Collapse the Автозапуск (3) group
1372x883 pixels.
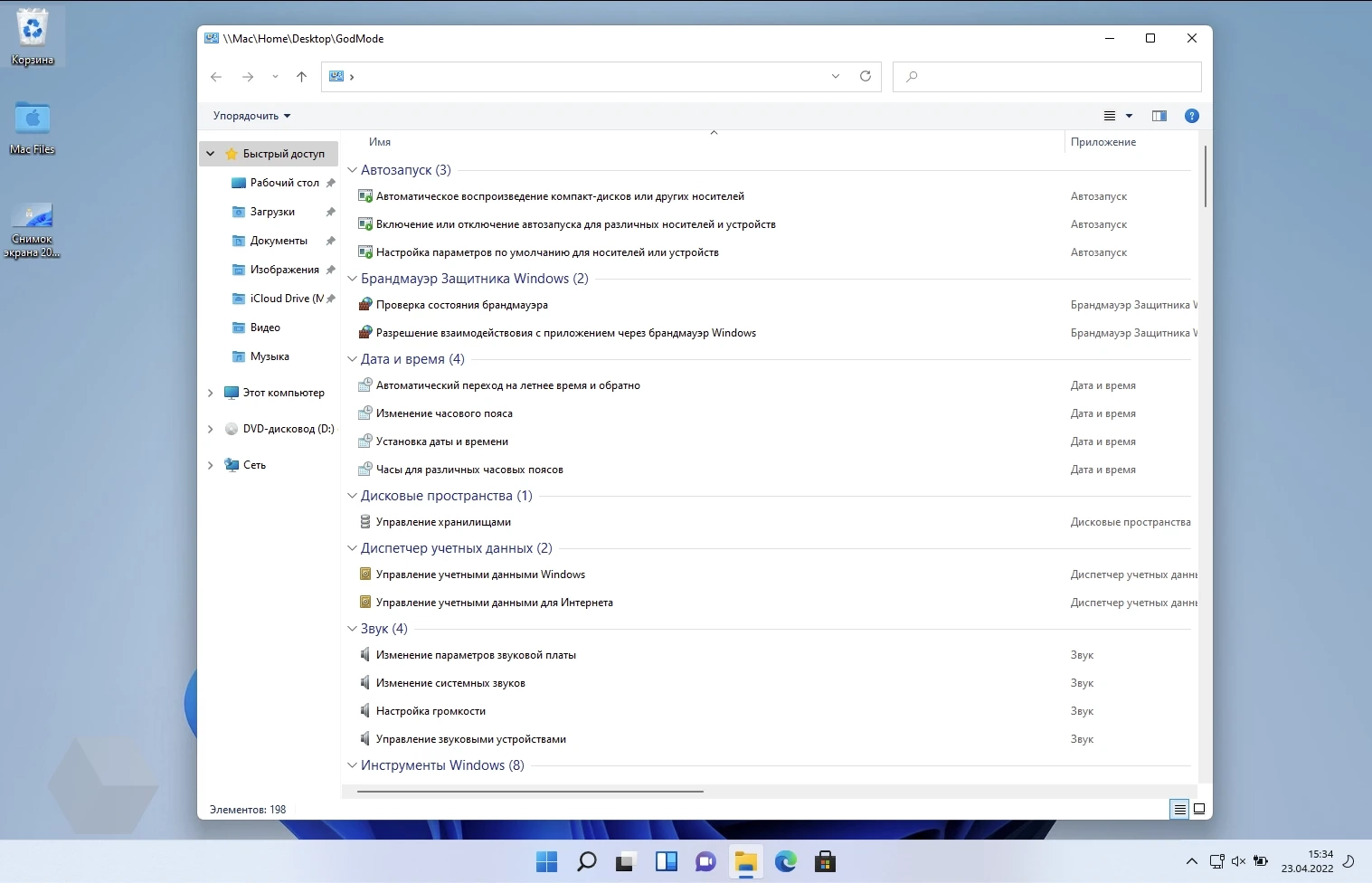tap(353, 170)
